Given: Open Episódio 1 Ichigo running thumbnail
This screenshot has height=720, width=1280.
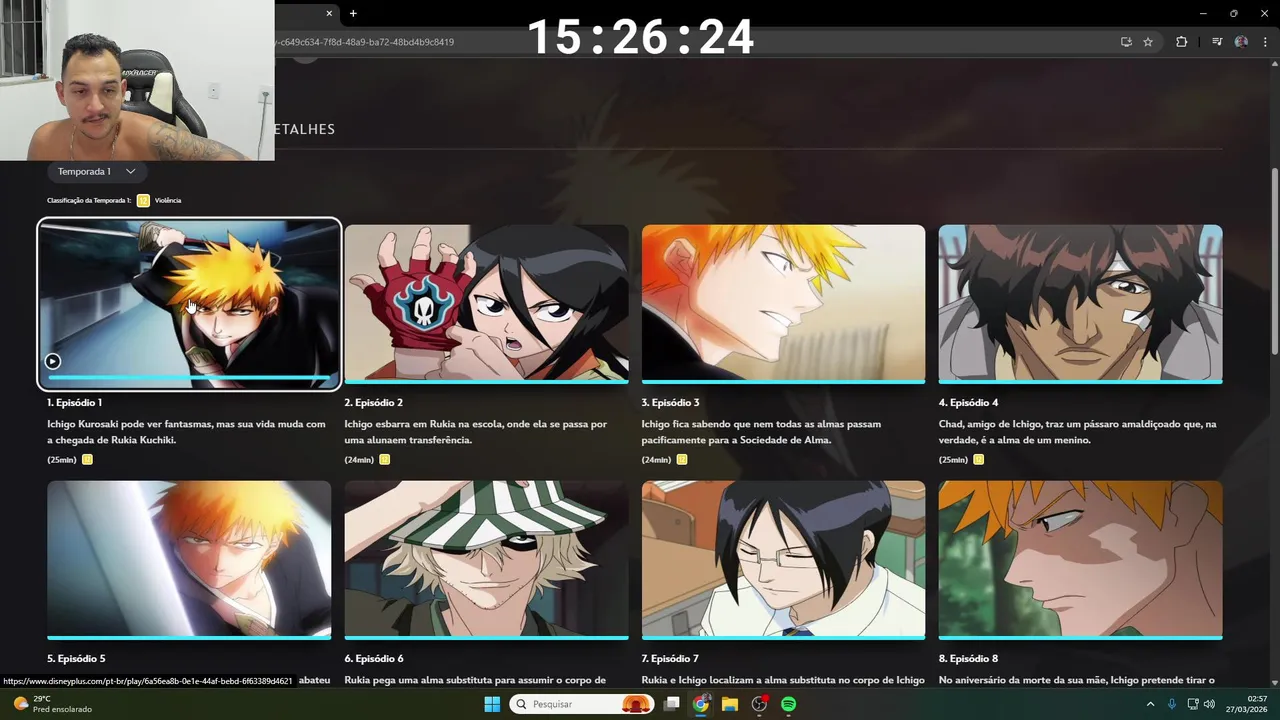Looking at the screenshot, I should click(x=189, y=303).
